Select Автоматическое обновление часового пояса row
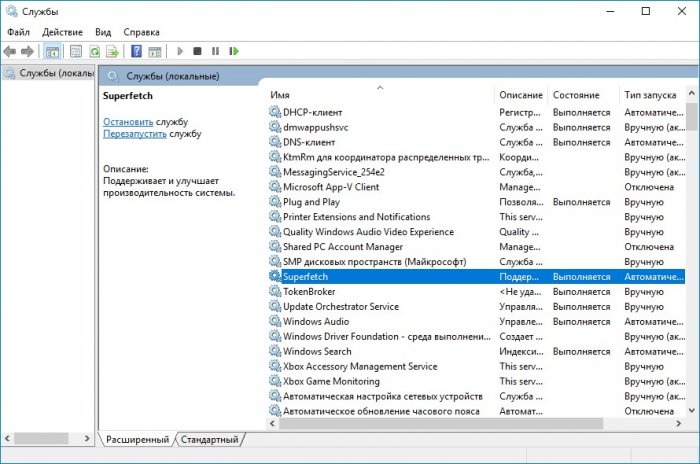Viewport: 700px width, 464px height. 476,411
